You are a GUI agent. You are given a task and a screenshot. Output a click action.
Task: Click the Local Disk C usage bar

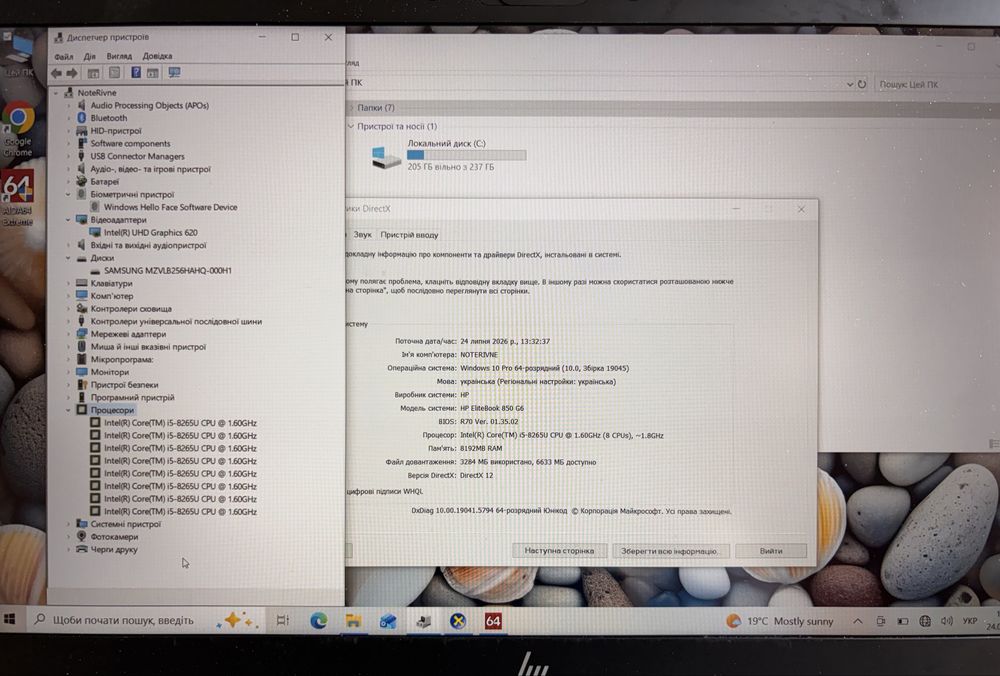point(466,155)
